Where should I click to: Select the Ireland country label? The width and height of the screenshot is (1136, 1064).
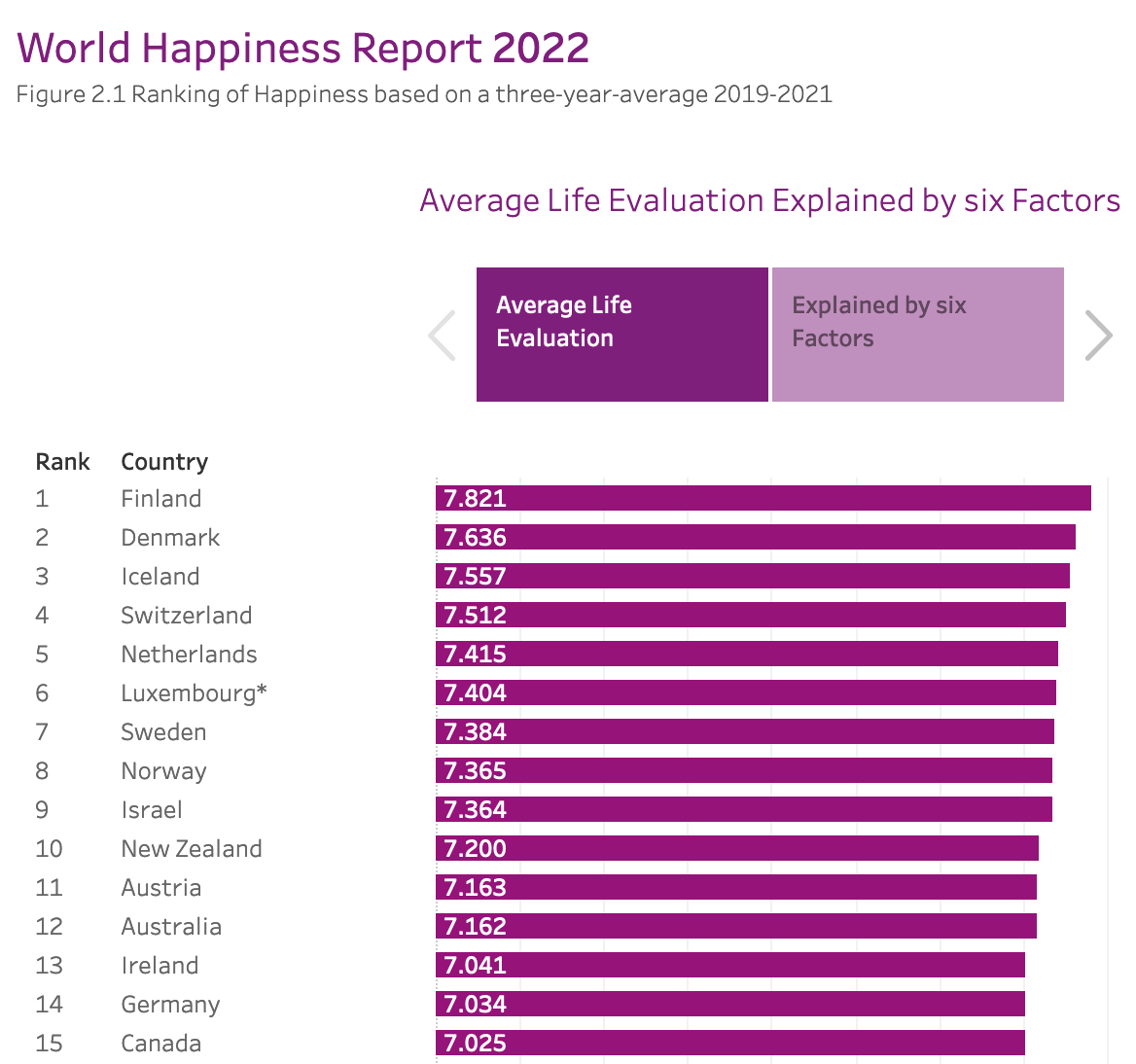tap(160, 965)
